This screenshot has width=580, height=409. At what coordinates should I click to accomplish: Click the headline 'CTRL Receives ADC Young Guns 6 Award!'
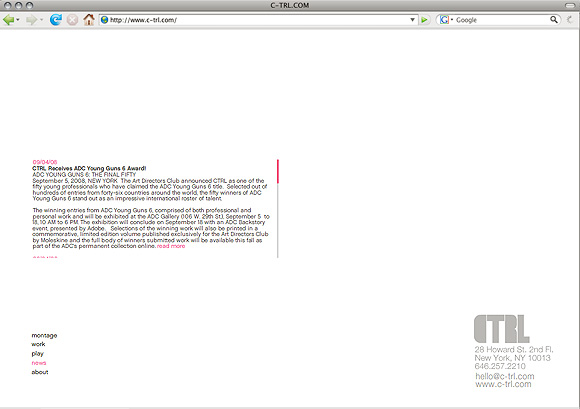89,168
